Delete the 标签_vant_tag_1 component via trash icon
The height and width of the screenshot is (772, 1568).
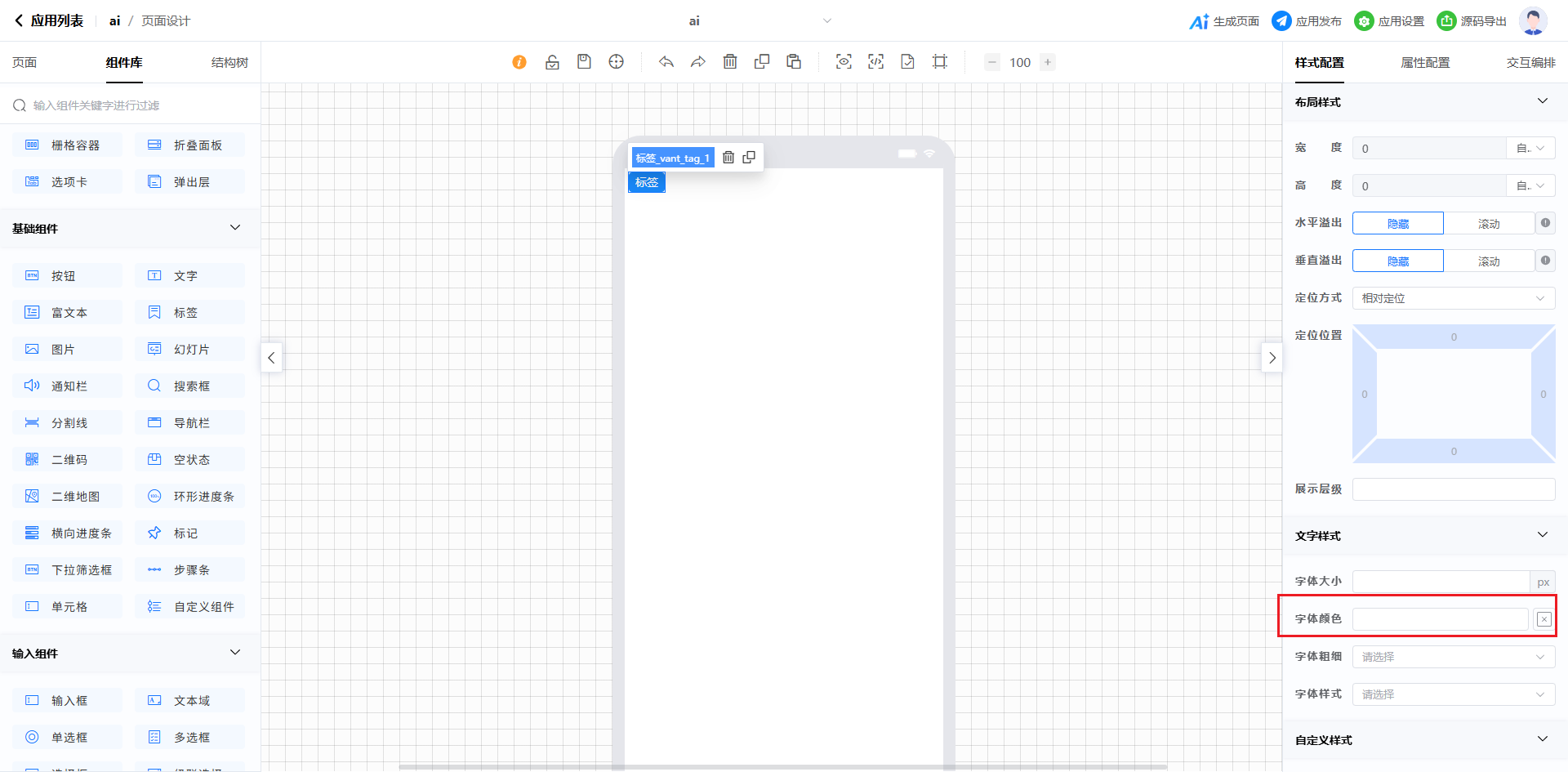pos(728,158)
